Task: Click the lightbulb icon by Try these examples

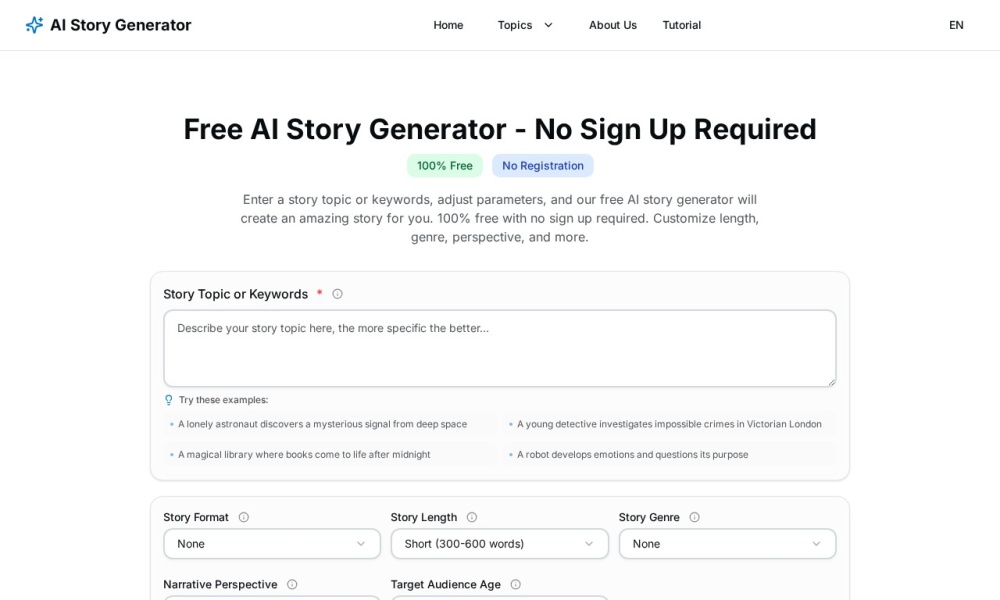Action: tap(169, 400)
